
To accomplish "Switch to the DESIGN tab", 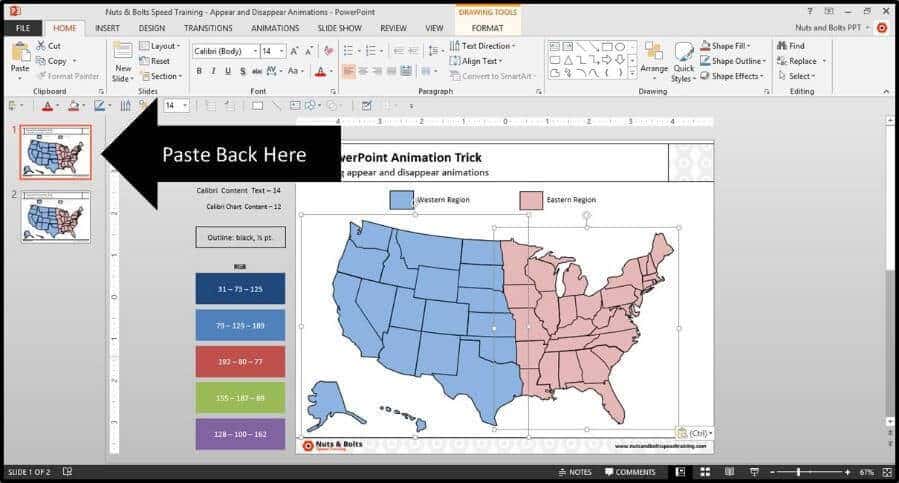I will [152, 28].
